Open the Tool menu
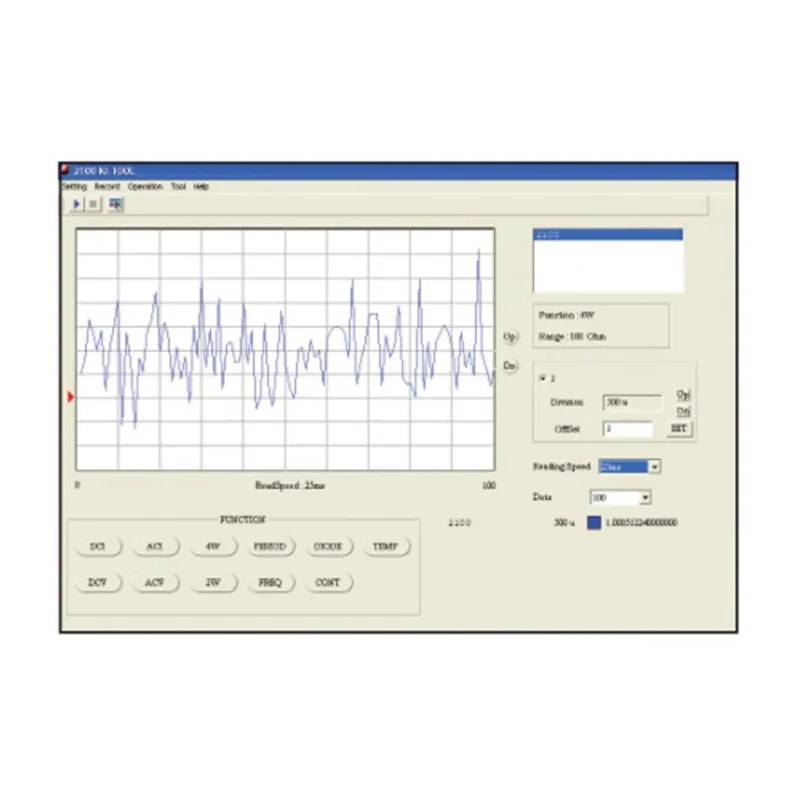This screenshot has height=800, width=800. click(x=179, y=187)
